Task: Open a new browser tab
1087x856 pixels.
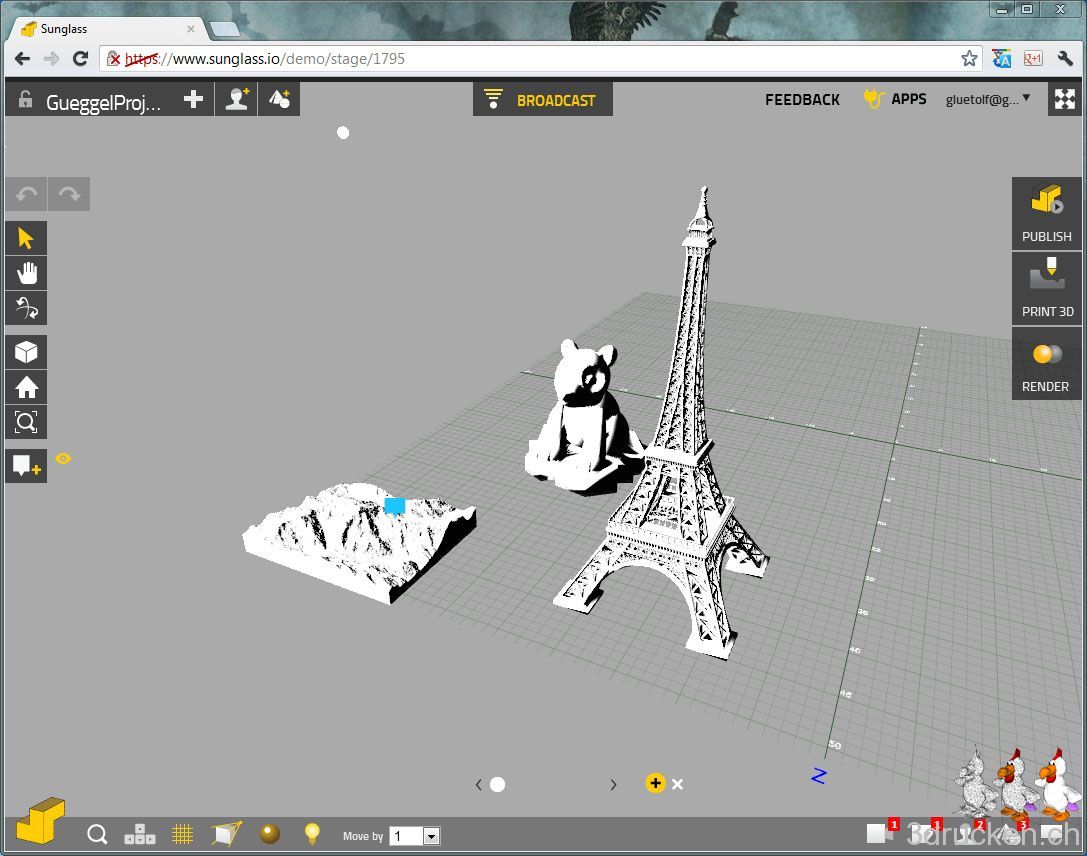Action: coord(225,29)
